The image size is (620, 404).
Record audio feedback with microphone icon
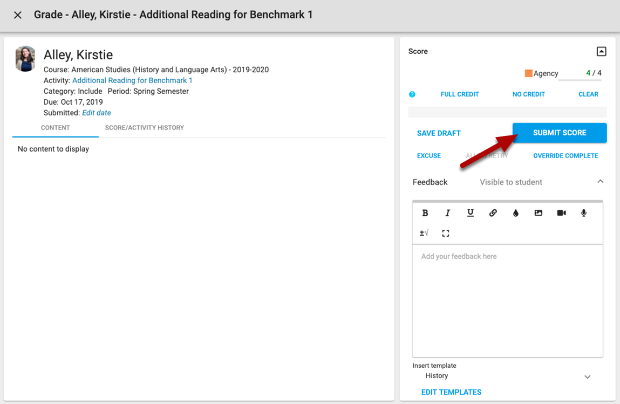(x=584, y=213)
